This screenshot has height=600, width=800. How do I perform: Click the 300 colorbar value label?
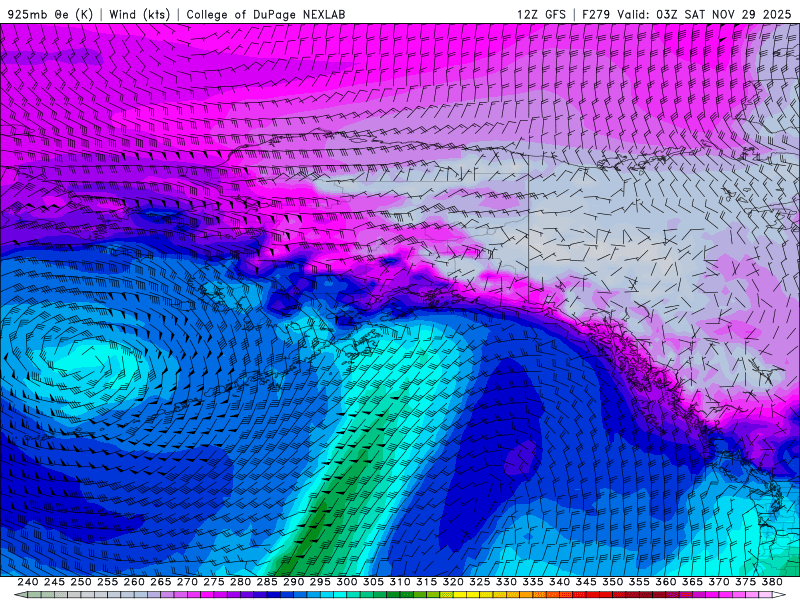click(346, 582)
